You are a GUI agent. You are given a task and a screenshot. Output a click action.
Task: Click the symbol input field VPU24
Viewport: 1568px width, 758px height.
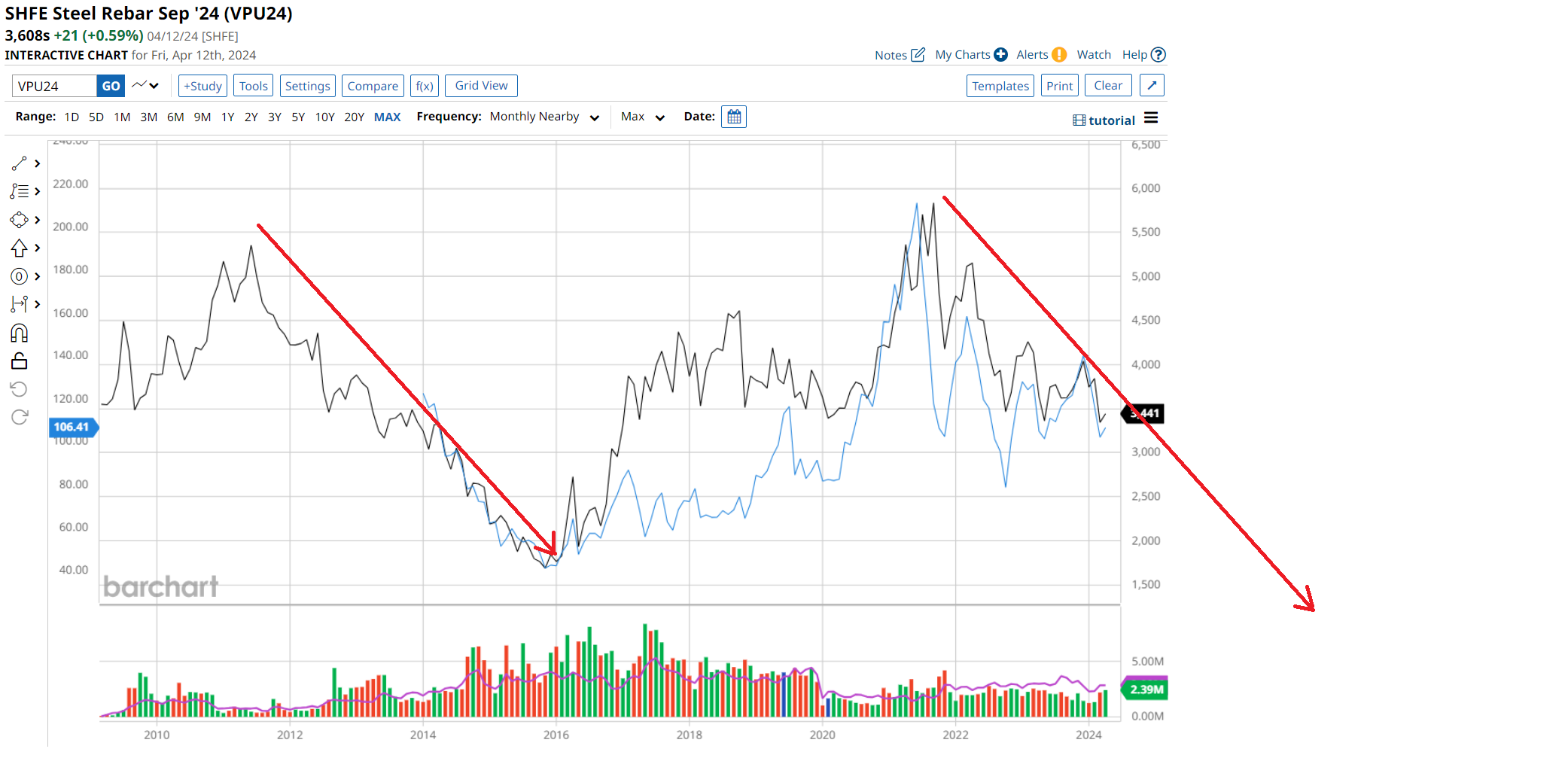point(54,86)
